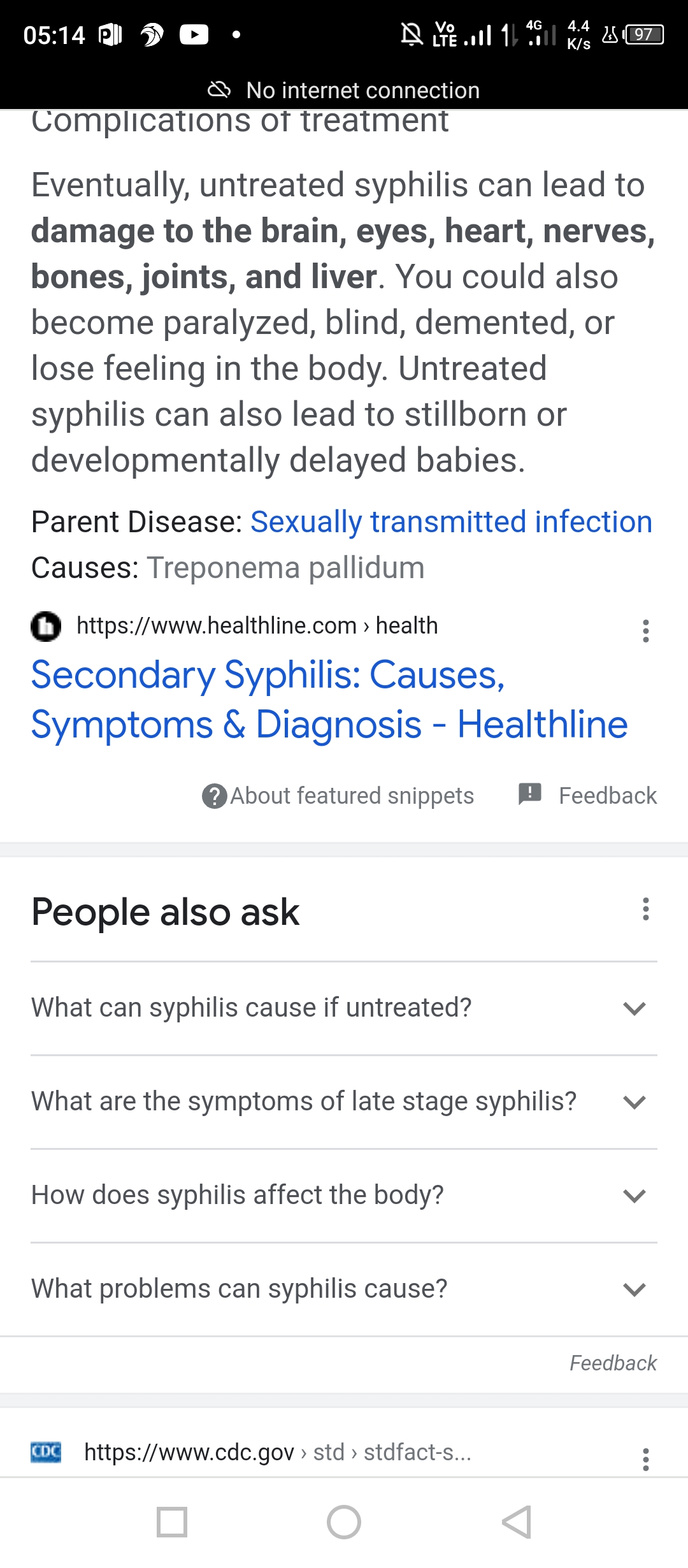Open People also ask options menu
688x1568 pixels.
(x=645, y=910)
